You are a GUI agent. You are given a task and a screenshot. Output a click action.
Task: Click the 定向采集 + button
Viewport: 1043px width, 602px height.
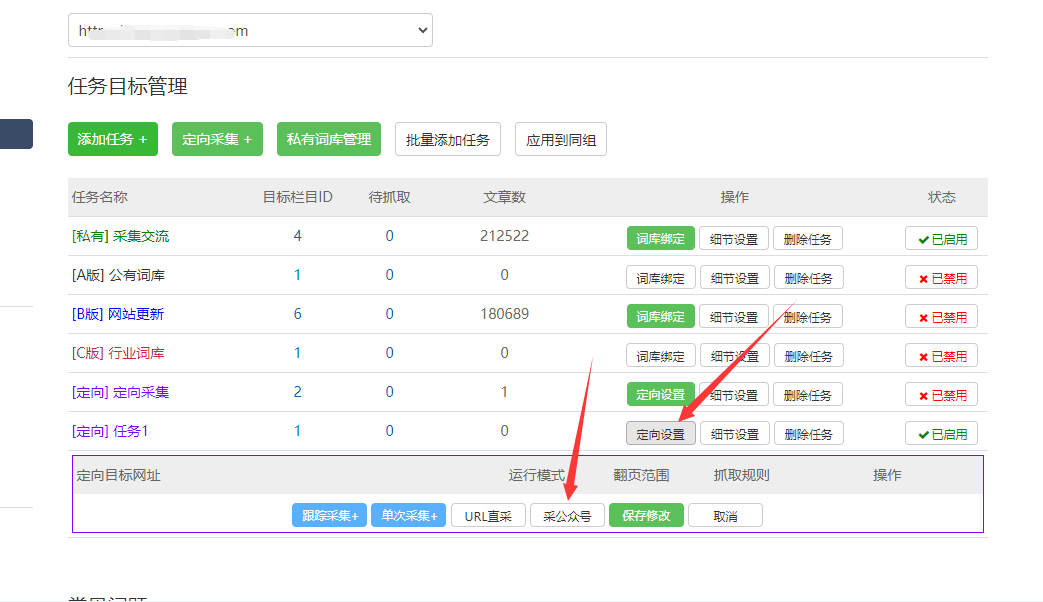[217, 139]
